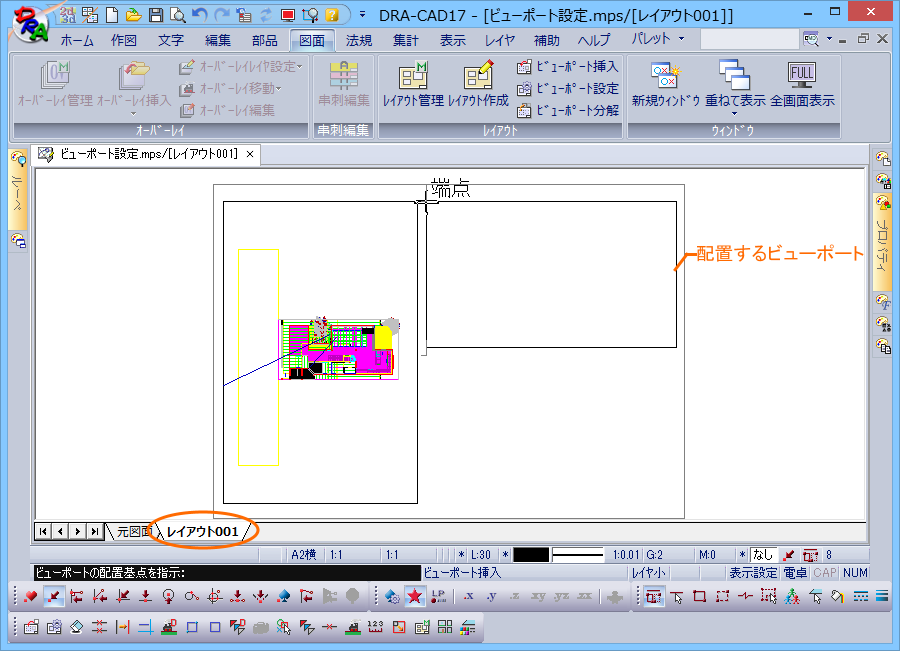Toggle the red star snap button
Viewport: 900px width, 651px height.
click(415, 597)
